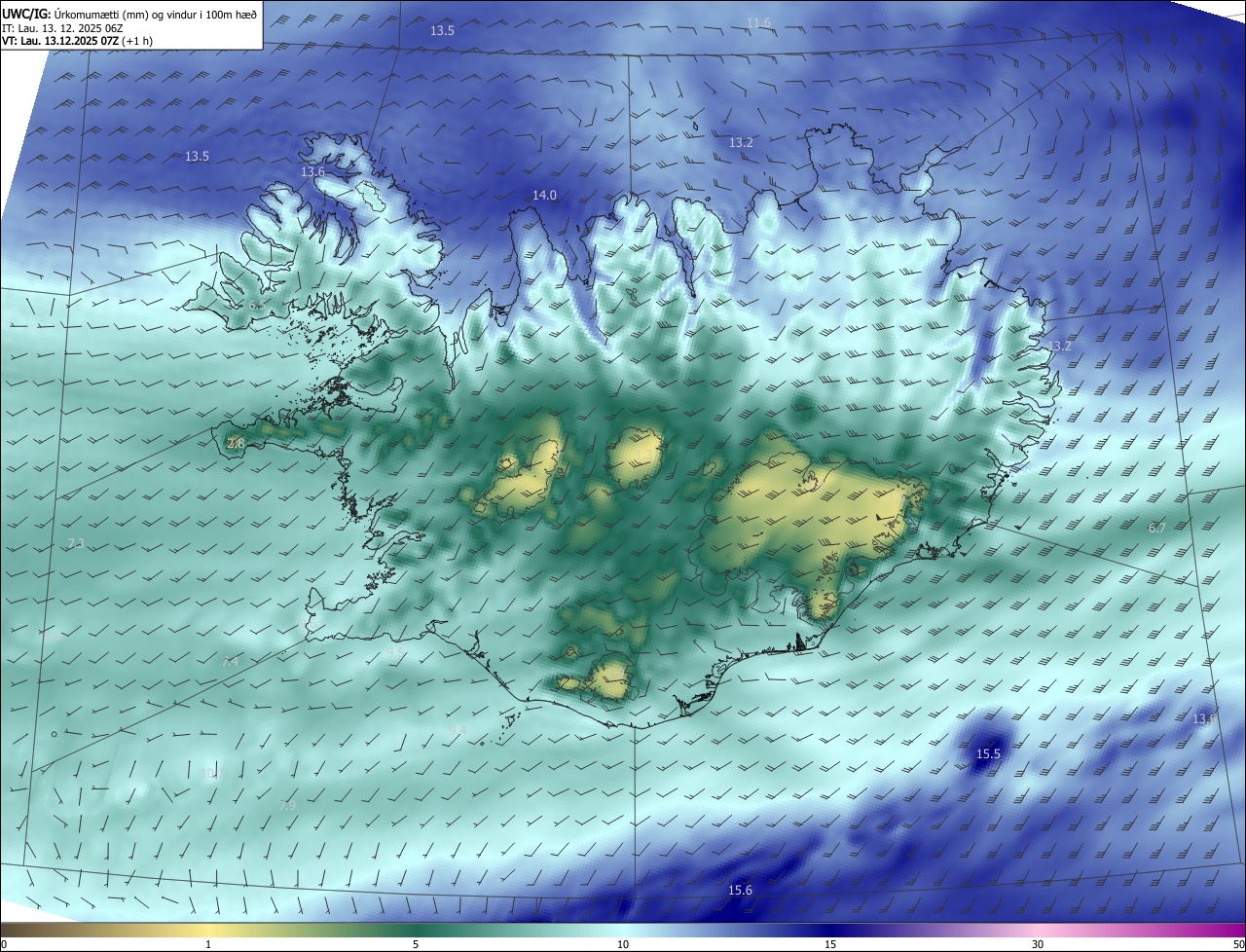1246x952 pixels.
Task: Click the 9.5 value label near the Reykjanes coast
Action: click(395, 653)
